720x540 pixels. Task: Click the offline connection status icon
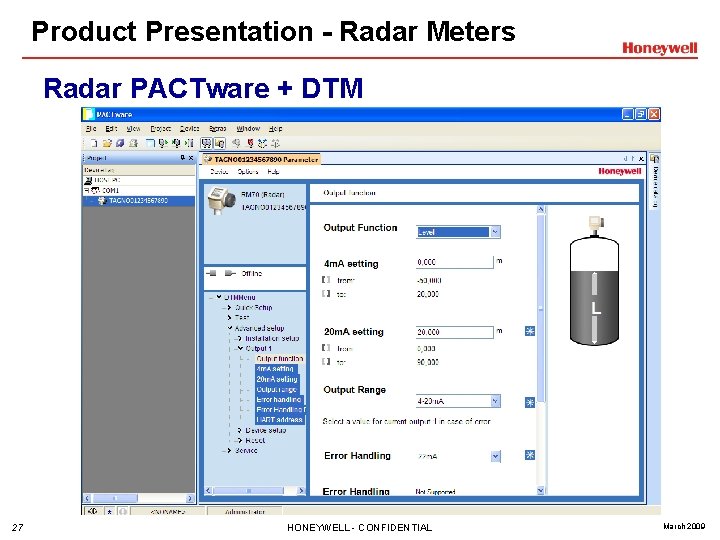tap(220, 273)
